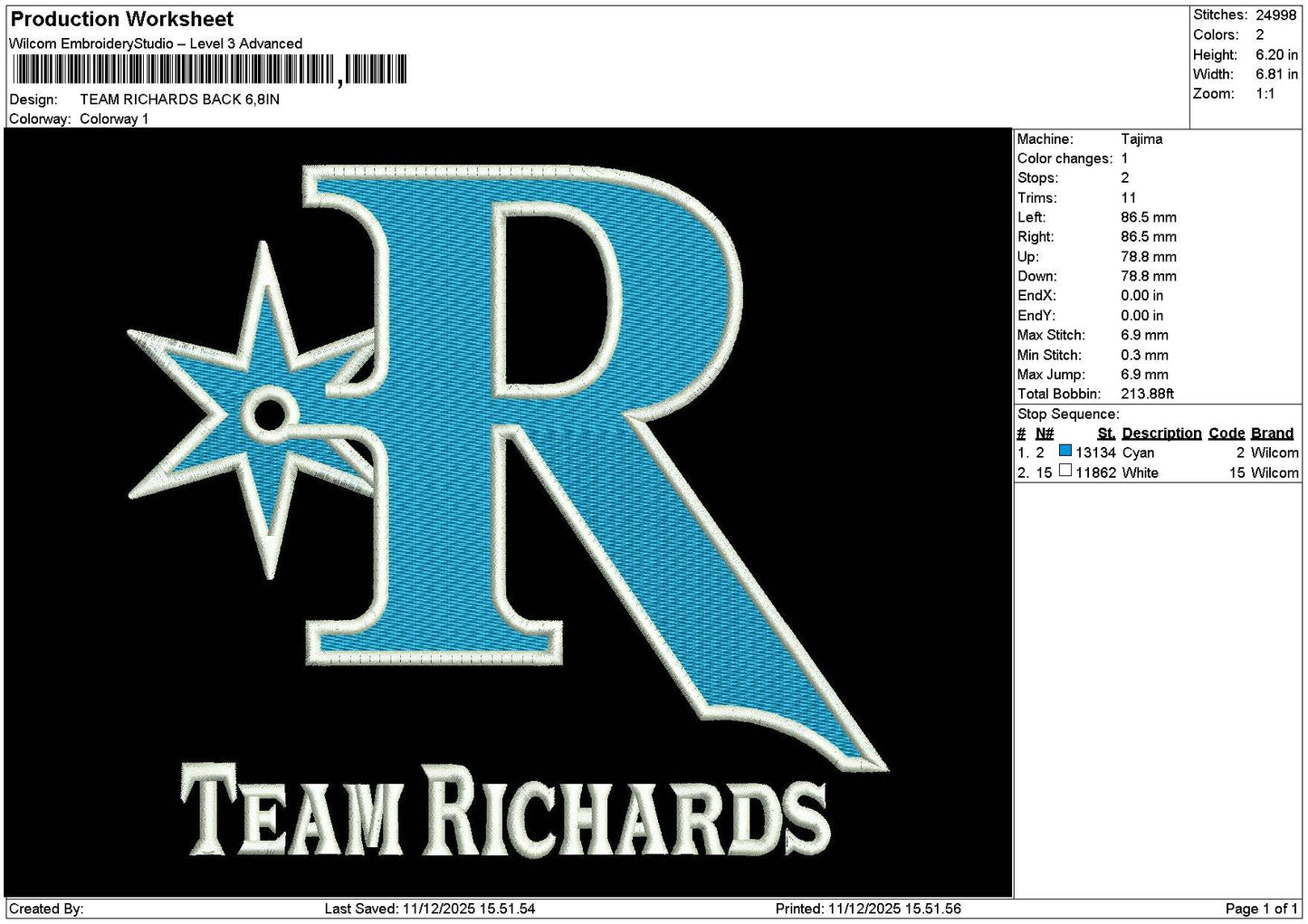Click the 'St.' column header

[x=1106, y=433]
